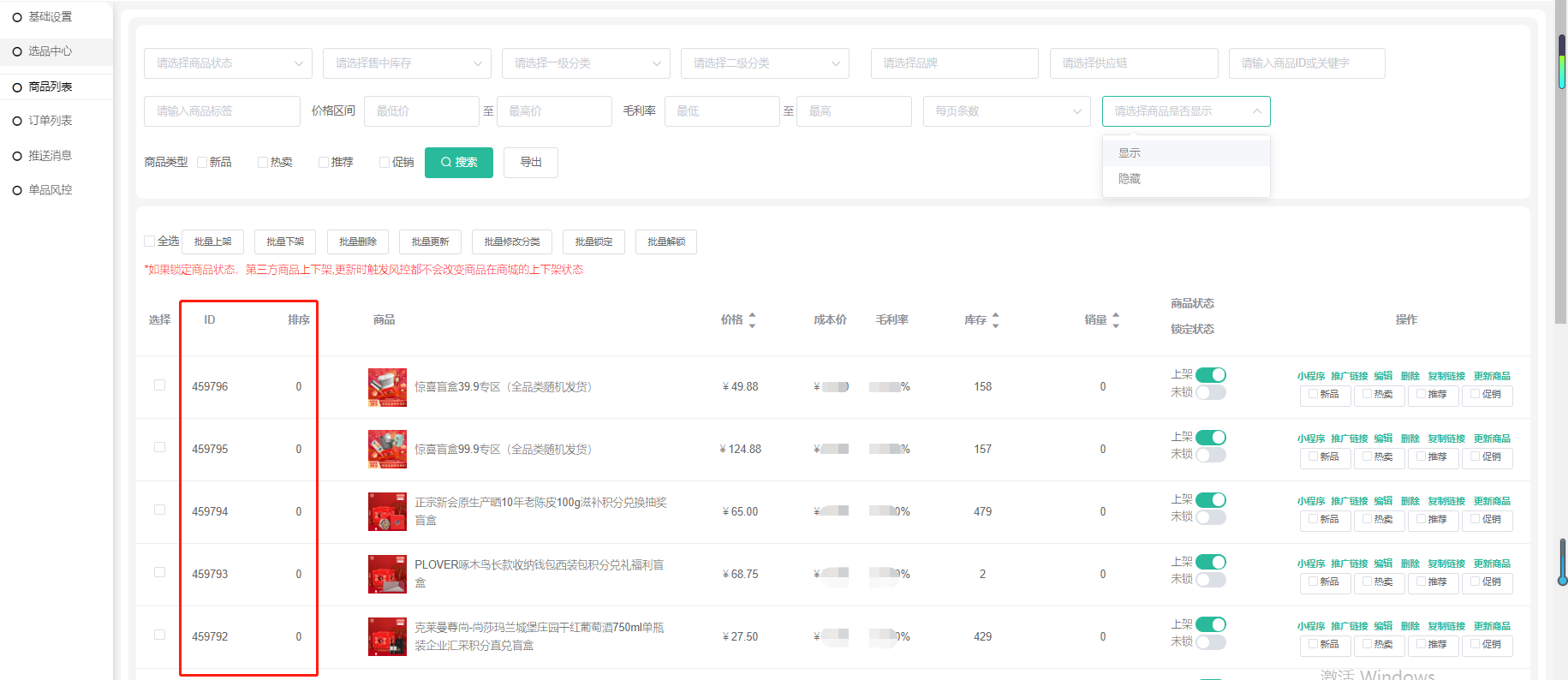This screenshot has width=1568, height=680.
Task: Toggle the 未锁 lock switch for product 459795
Action: (x=1211, y=455)
